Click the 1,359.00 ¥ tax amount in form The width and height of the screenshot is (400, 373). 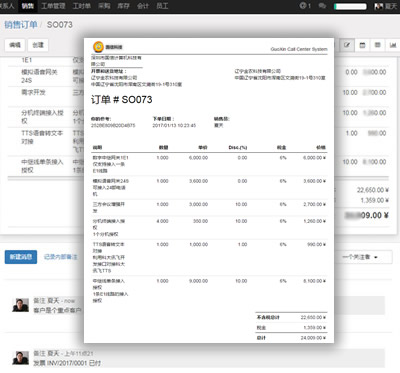374,200
